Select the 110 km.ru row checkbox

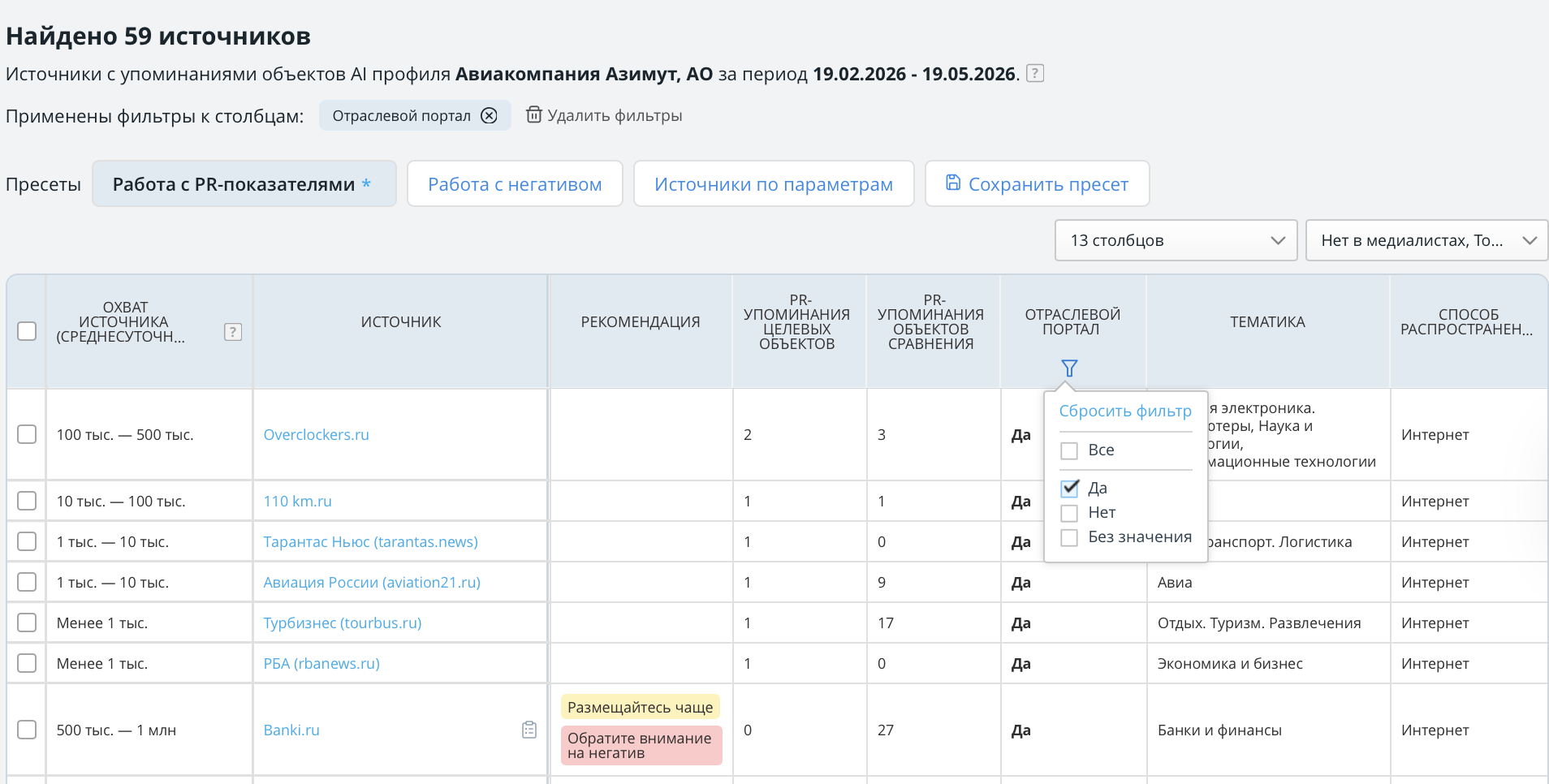pos(27,501)
